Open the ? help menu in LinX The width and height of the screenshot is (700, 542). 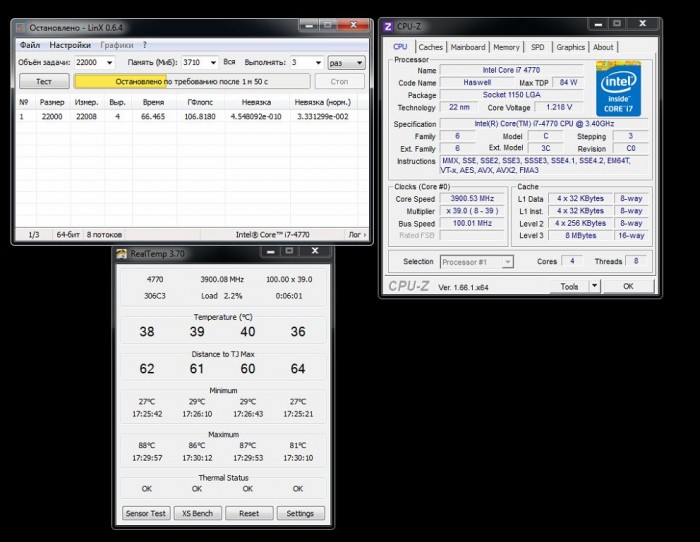pos(145,45)
